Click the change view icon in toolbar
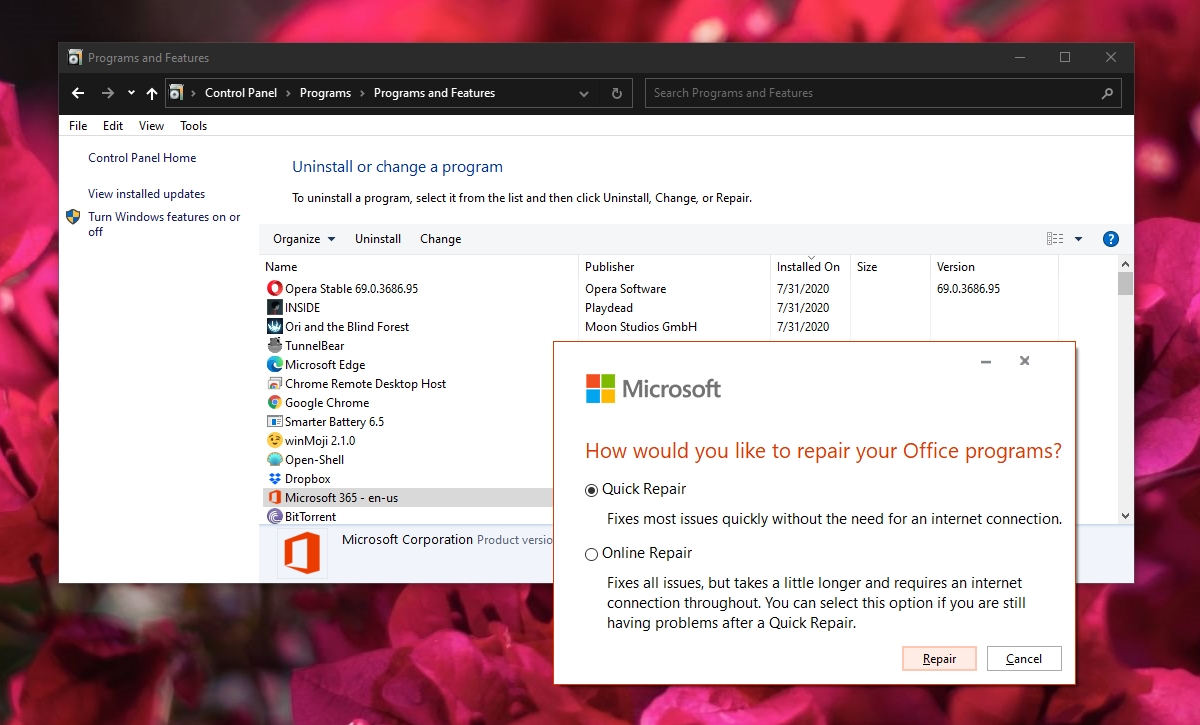 point(1055,239)
